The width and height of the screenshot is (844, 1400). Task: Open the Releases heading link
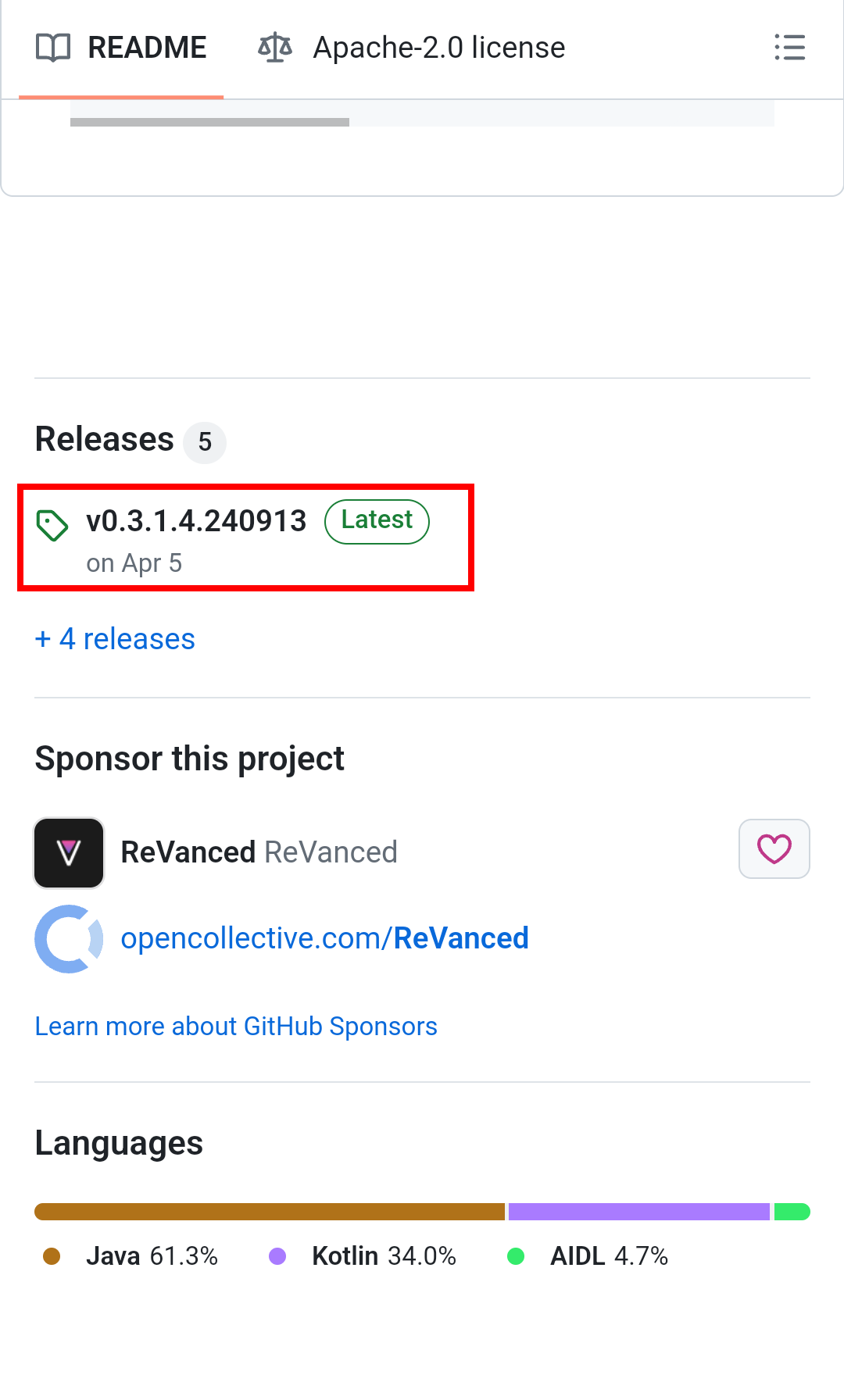105,440
